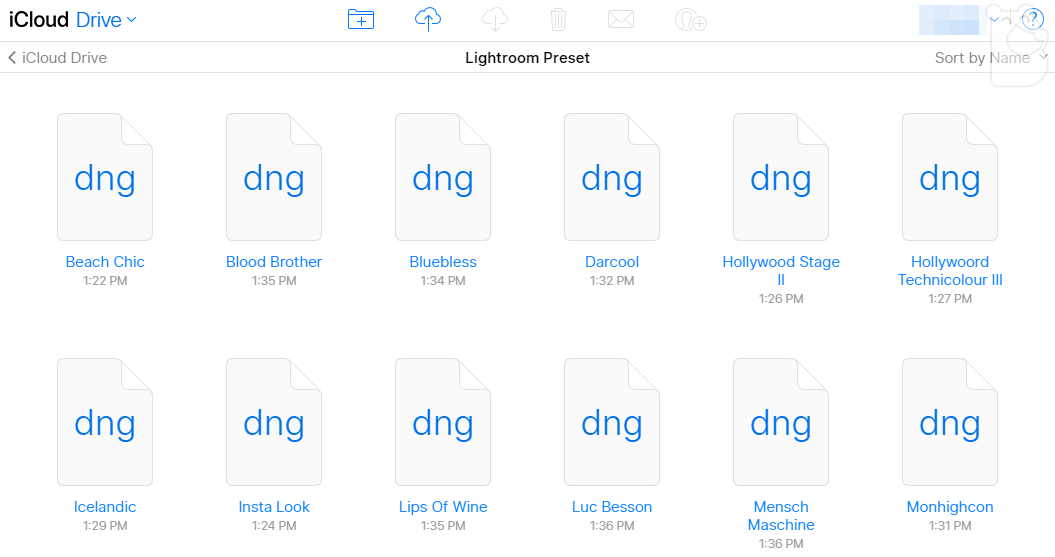Select the Bluebless dng file icon

tap(443, 177)
